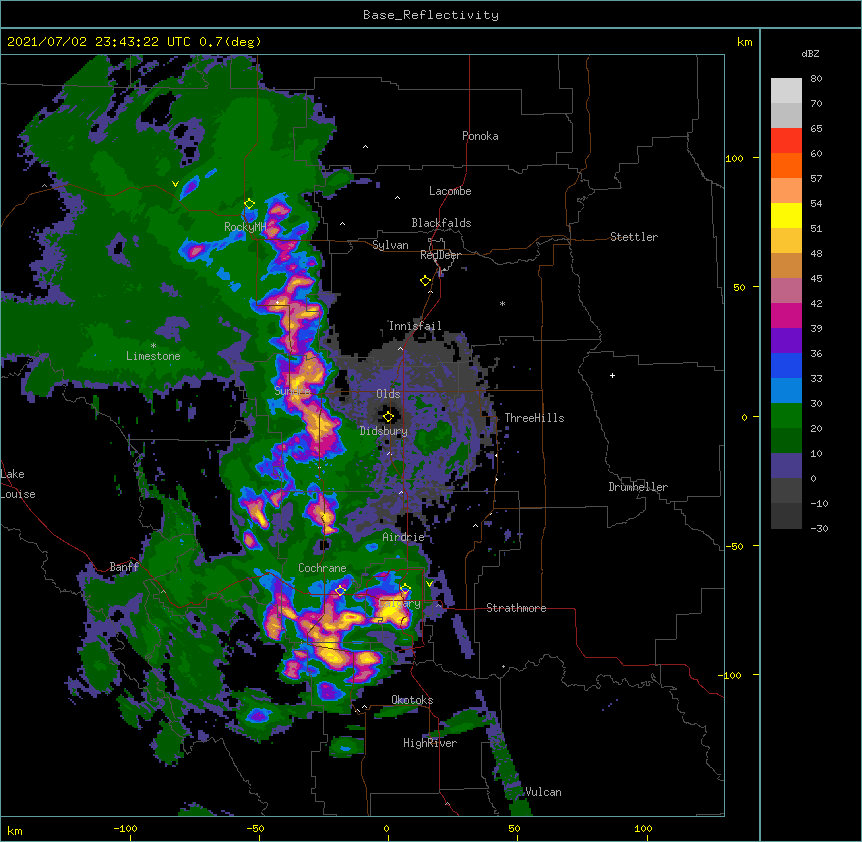Viewport: 862px width, 842px height.
Task: Click the 45 value on the dBZ legend
Action: coord(816,279)
